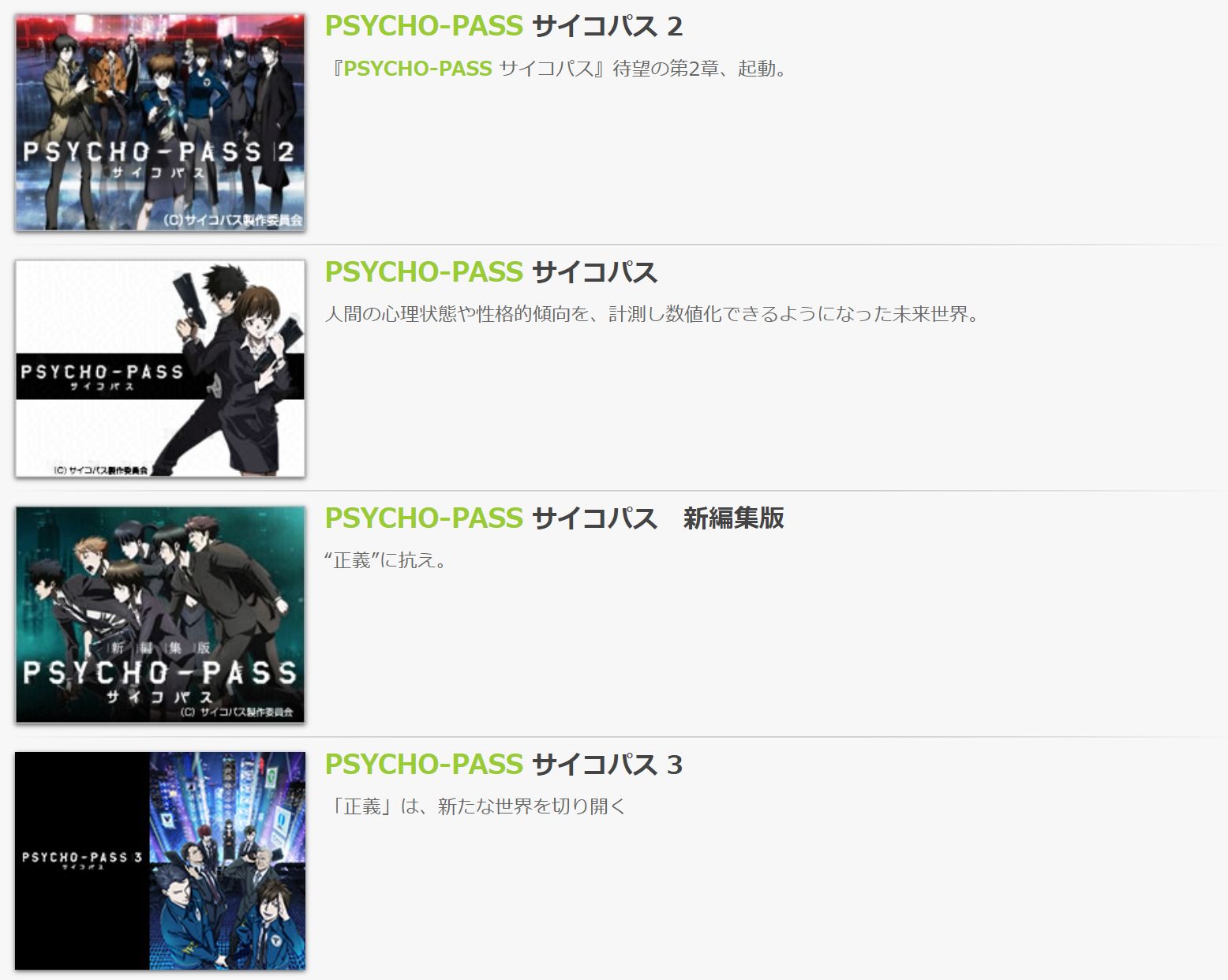The width and height of the screenshot is (1228, 980).
Task: Open the PSYCHO-PASS サイコパス 2 thumbnail image
Action: [x=160, y=122]
